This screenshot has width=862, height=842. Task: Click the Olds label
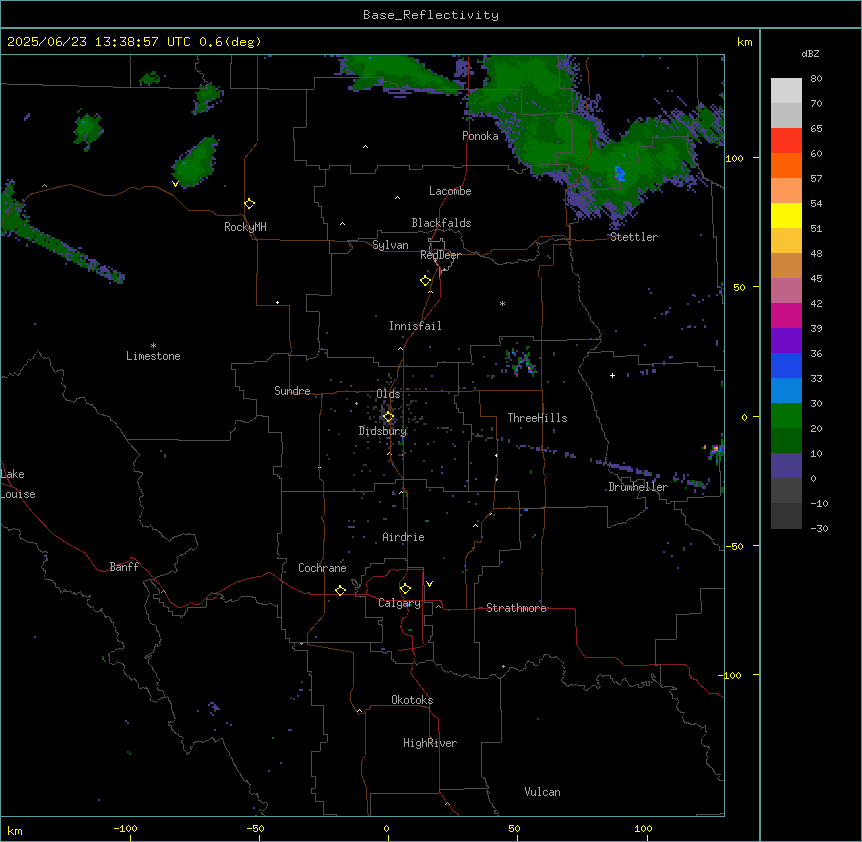click(388, 394)
